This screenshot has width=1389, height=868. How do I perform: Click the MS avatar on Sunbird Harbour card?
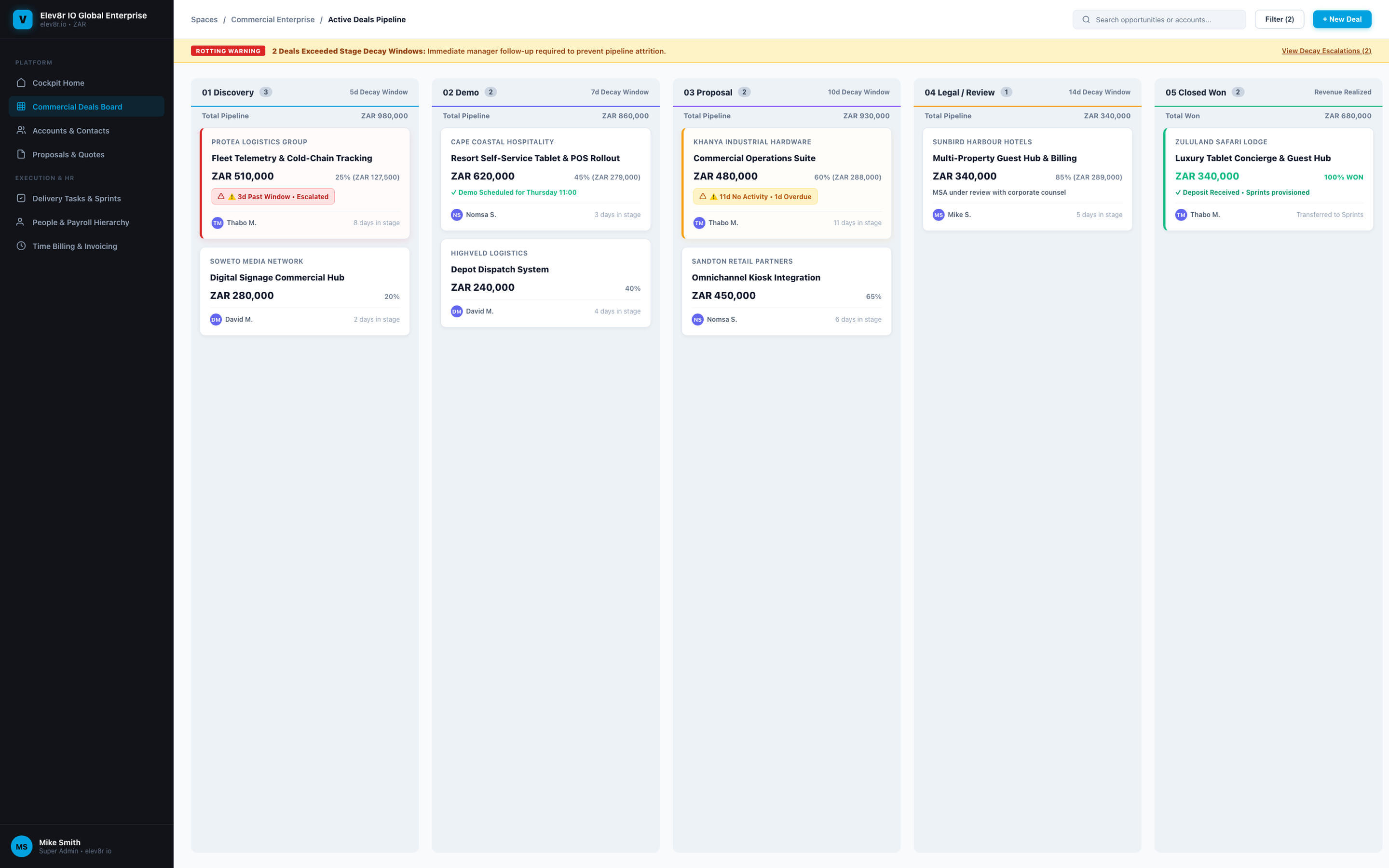[939, 215]
